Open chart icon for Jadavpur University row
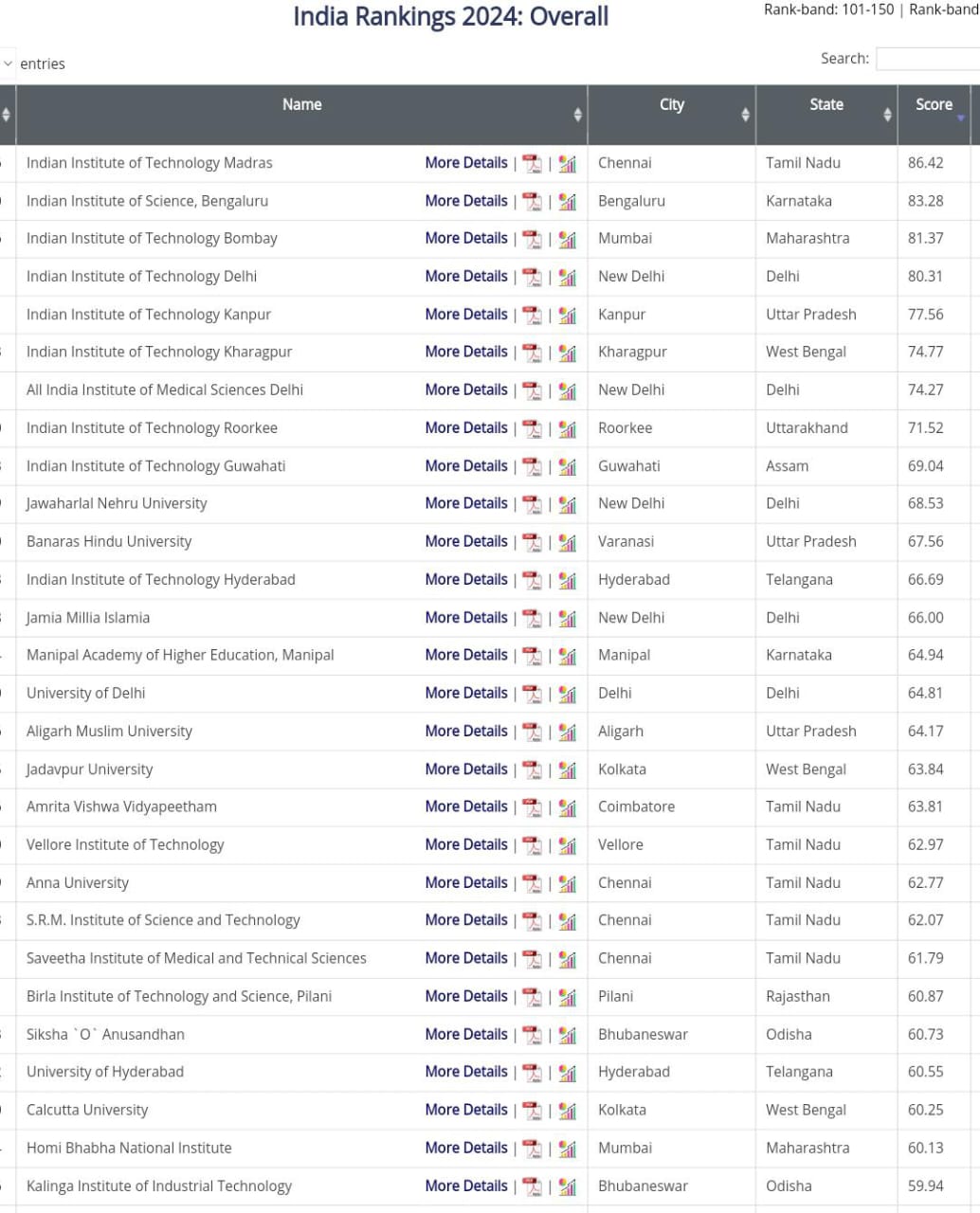This screenshot has height=1213, width=980. [x=567, y=770]
